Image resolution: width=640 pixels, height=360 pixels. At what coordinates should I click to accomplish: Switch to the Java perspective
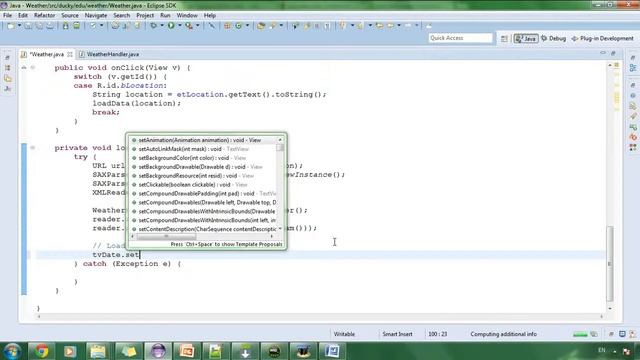coord(526,38)
